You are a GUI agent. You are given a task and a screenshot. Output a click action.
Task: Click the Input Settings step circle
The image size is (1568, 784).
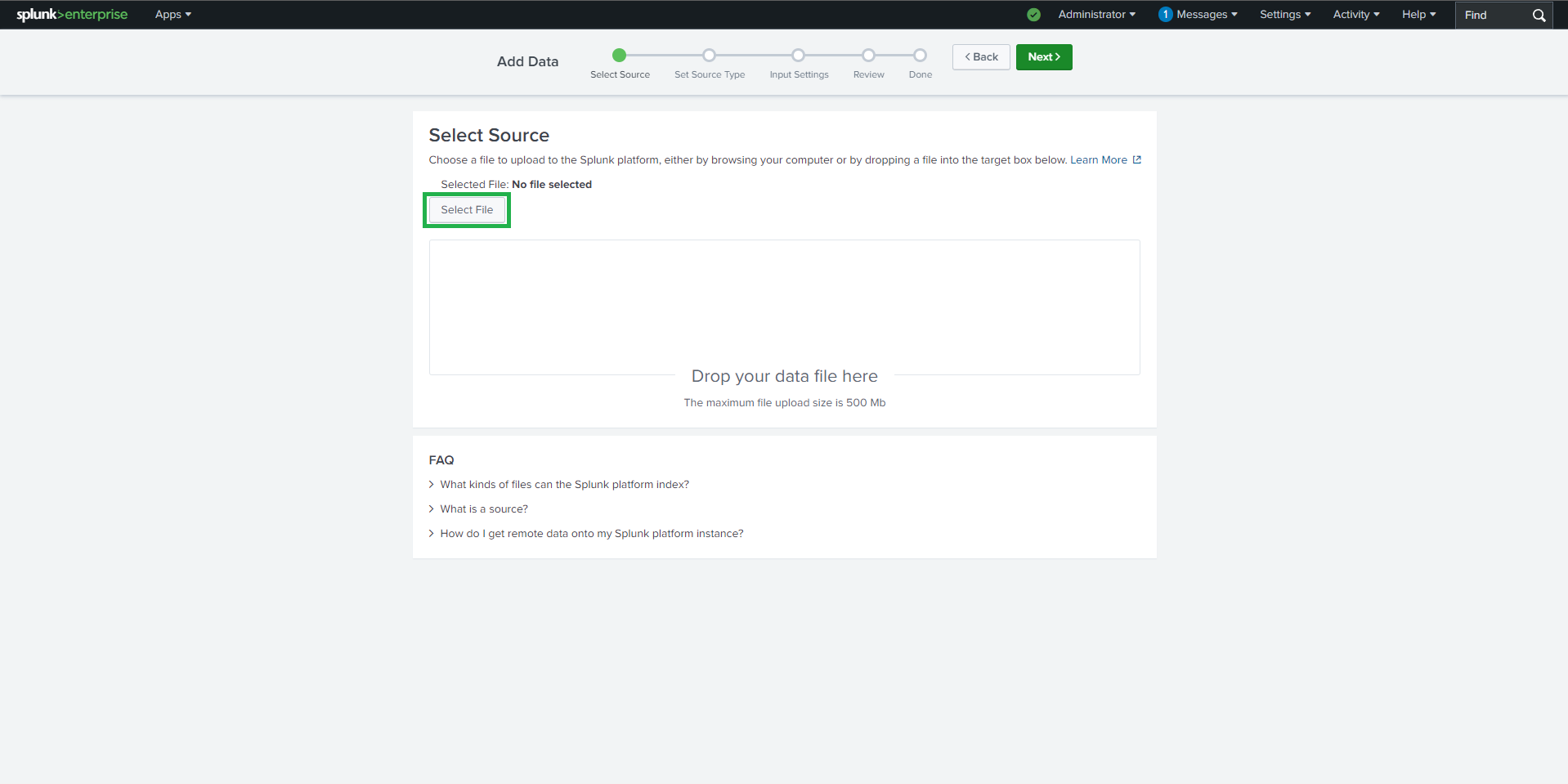click(799, 56)
